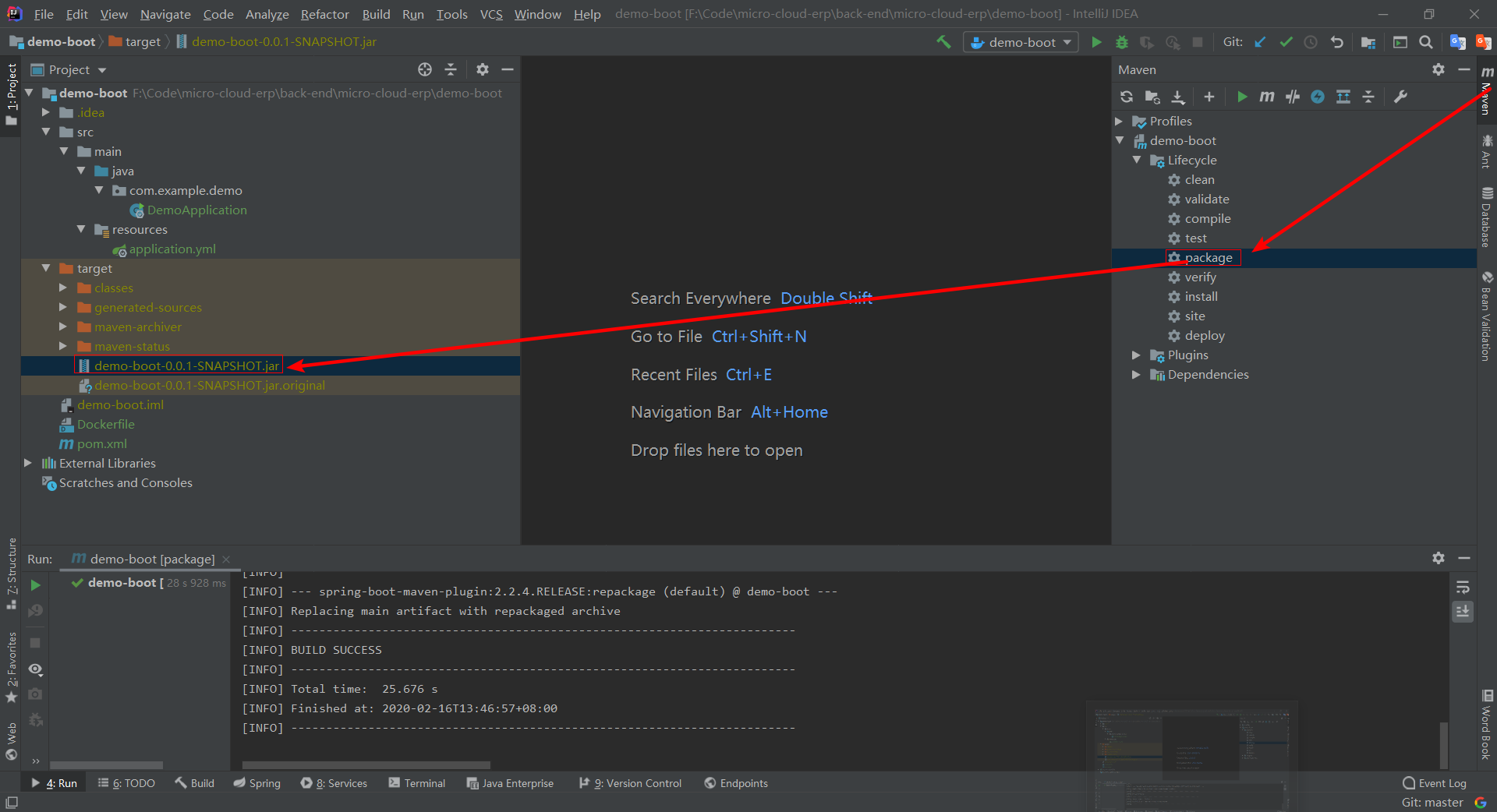This screenshot has width=1497, height=812.
Task: Toggle the Ant tool window stripe
Action: [1487, 151]
